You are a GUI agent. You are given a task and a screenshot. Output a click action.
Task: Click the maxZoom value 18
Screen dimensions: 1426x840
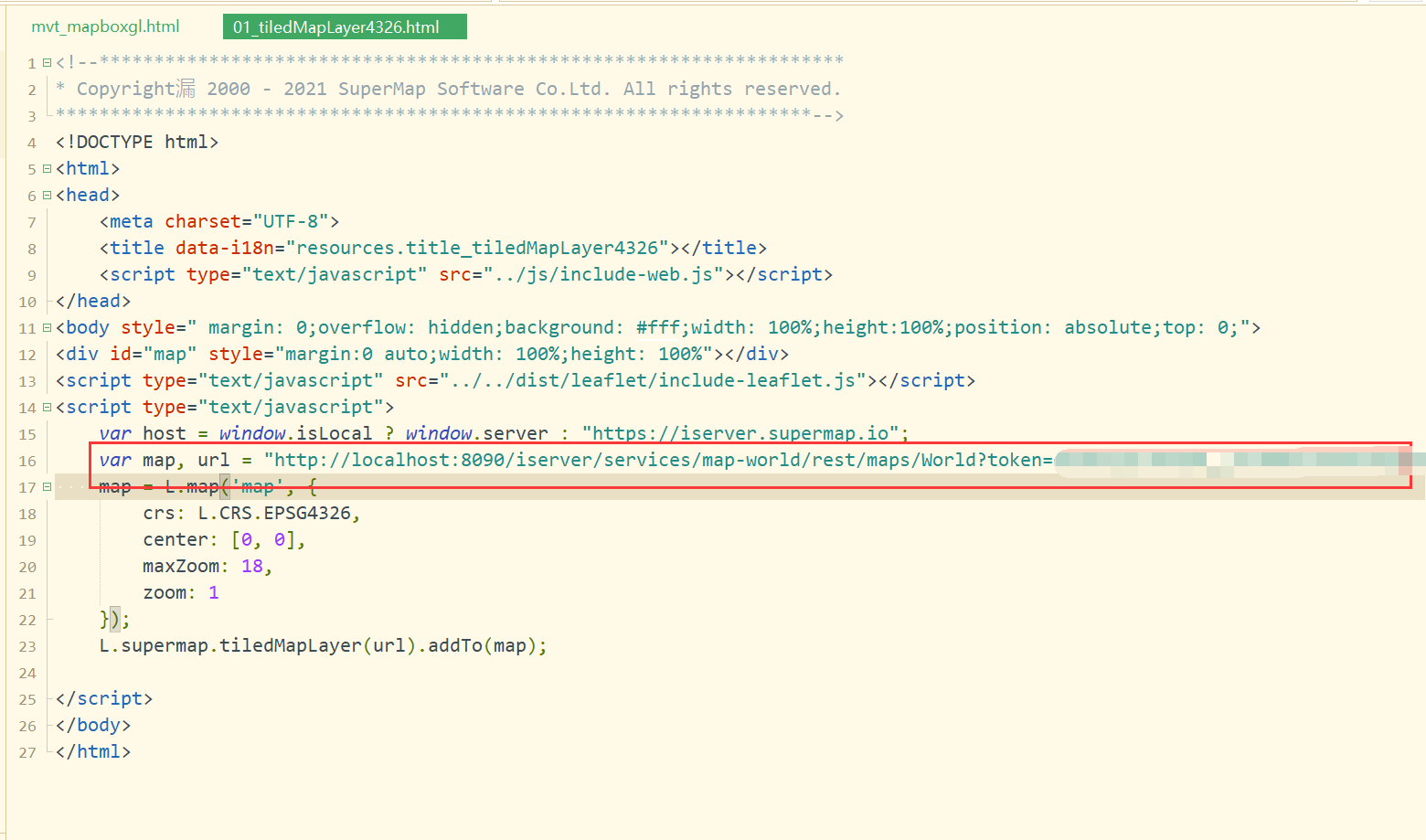pyautogui.click(x=251, y=566)
